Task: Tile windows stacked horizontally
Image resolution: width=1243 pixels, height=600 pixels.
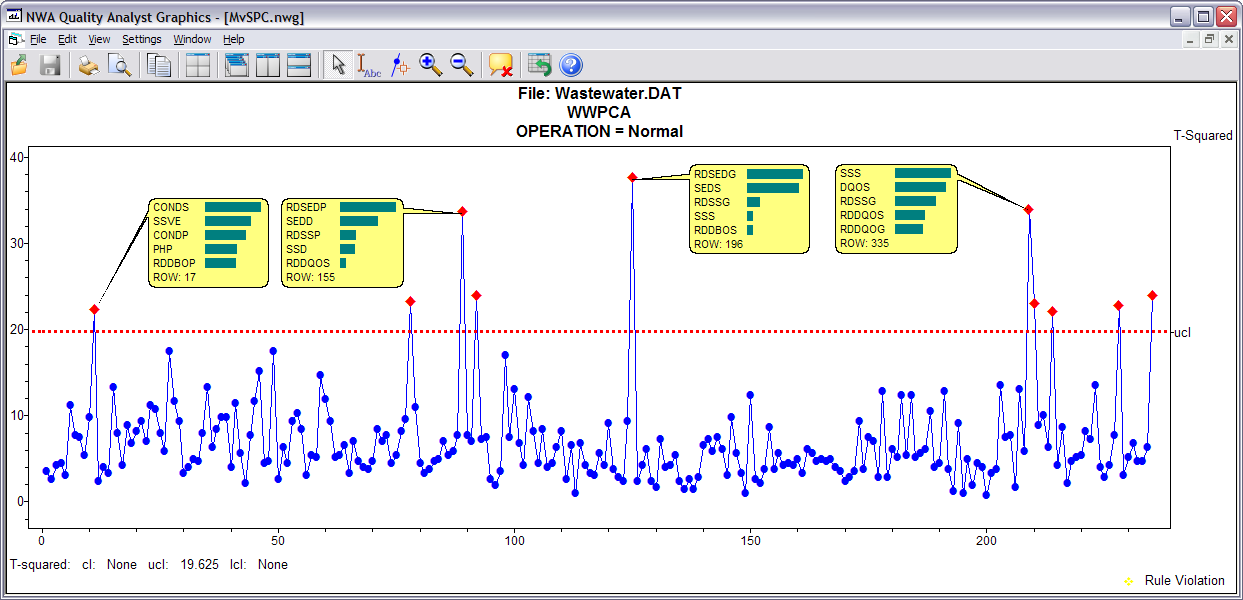Action: click(299, 65)
